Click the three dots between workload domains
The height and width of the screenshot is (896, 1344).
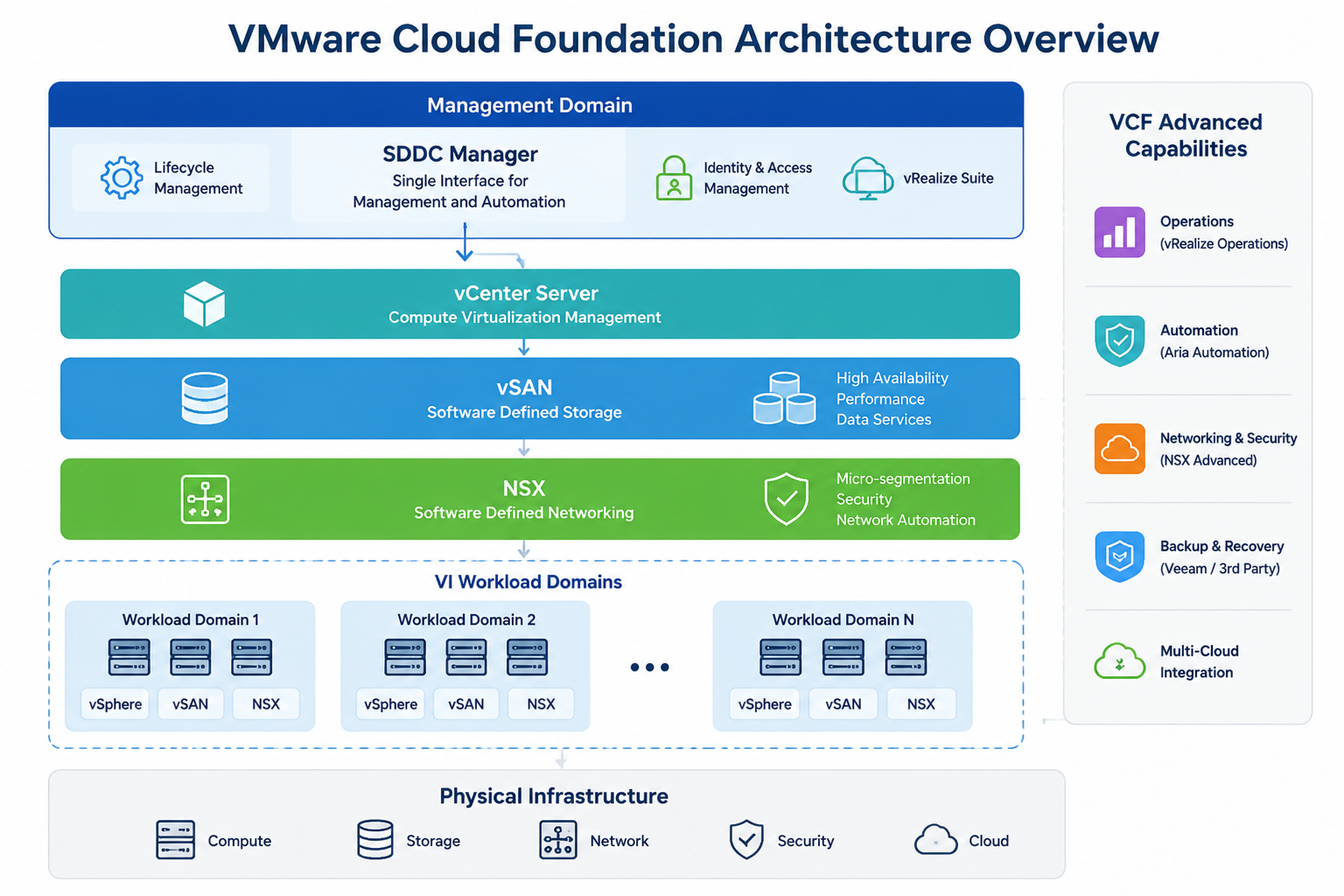tap(649, 667)
